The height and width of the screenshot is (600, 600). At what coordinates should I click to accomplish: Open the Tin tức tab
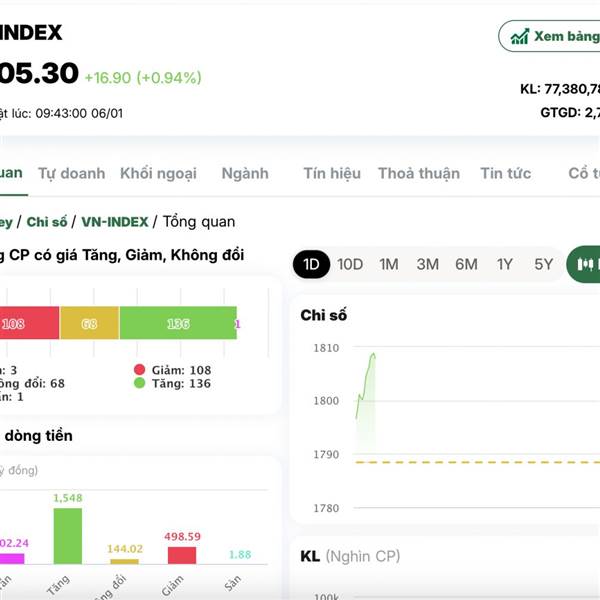click(x=505, y=173)
